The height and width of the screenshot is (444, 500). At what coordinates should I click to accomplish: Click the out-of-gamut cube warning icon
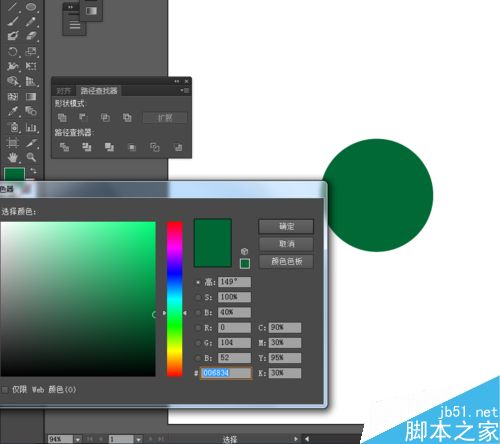pyautogui.click(x=245, y=251)
